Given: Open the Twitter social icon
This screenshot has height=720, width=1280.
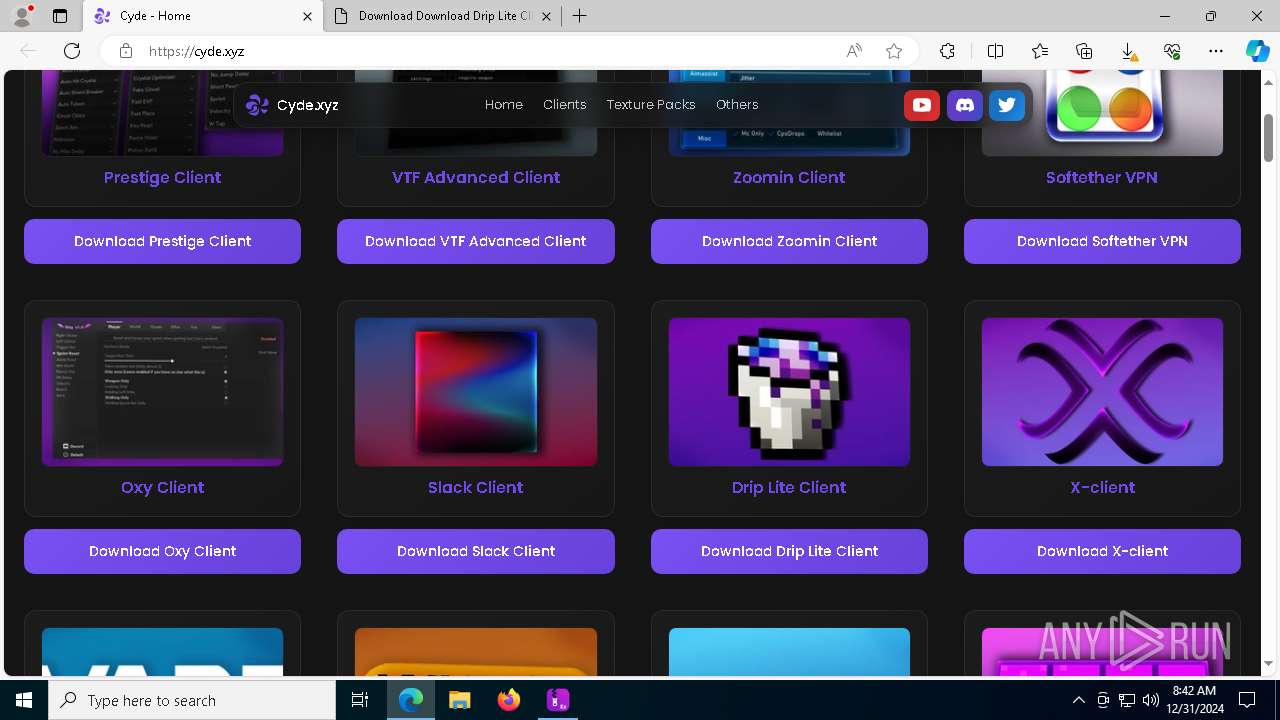Looking at the screenshot, I should click(1007, 105).
